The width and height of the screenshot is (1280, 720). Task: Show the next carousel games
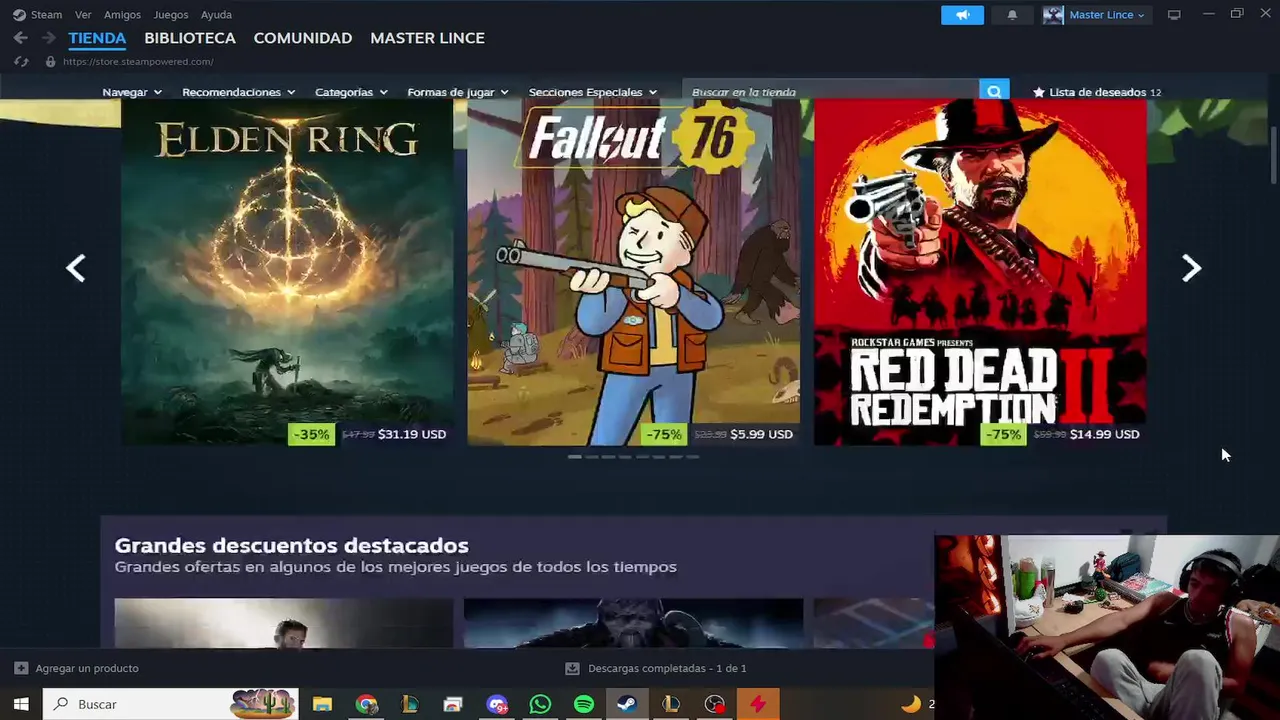pos(1191,268)
